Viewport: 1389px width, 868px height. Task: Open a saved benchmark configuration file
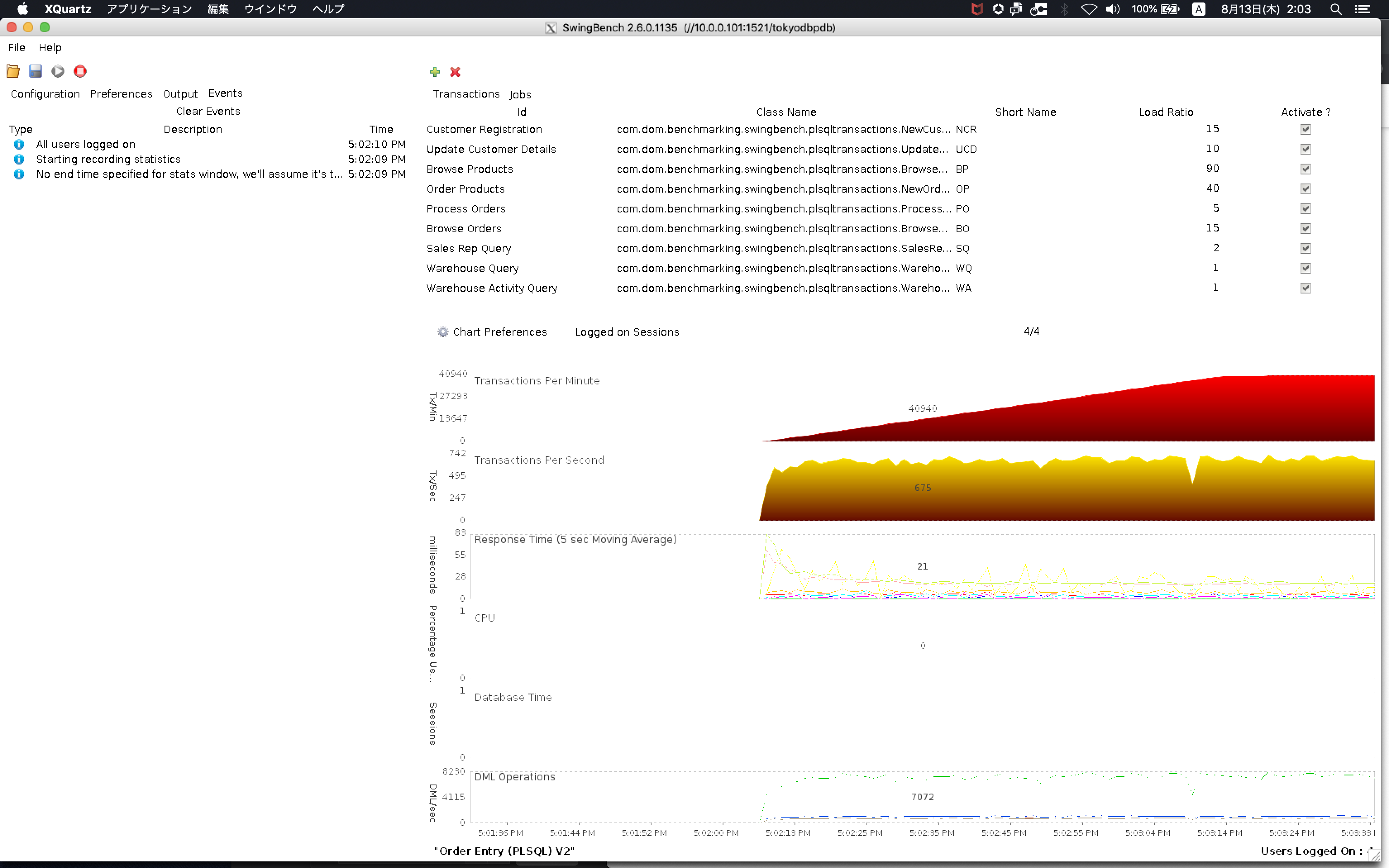click(x=13, y=71)
